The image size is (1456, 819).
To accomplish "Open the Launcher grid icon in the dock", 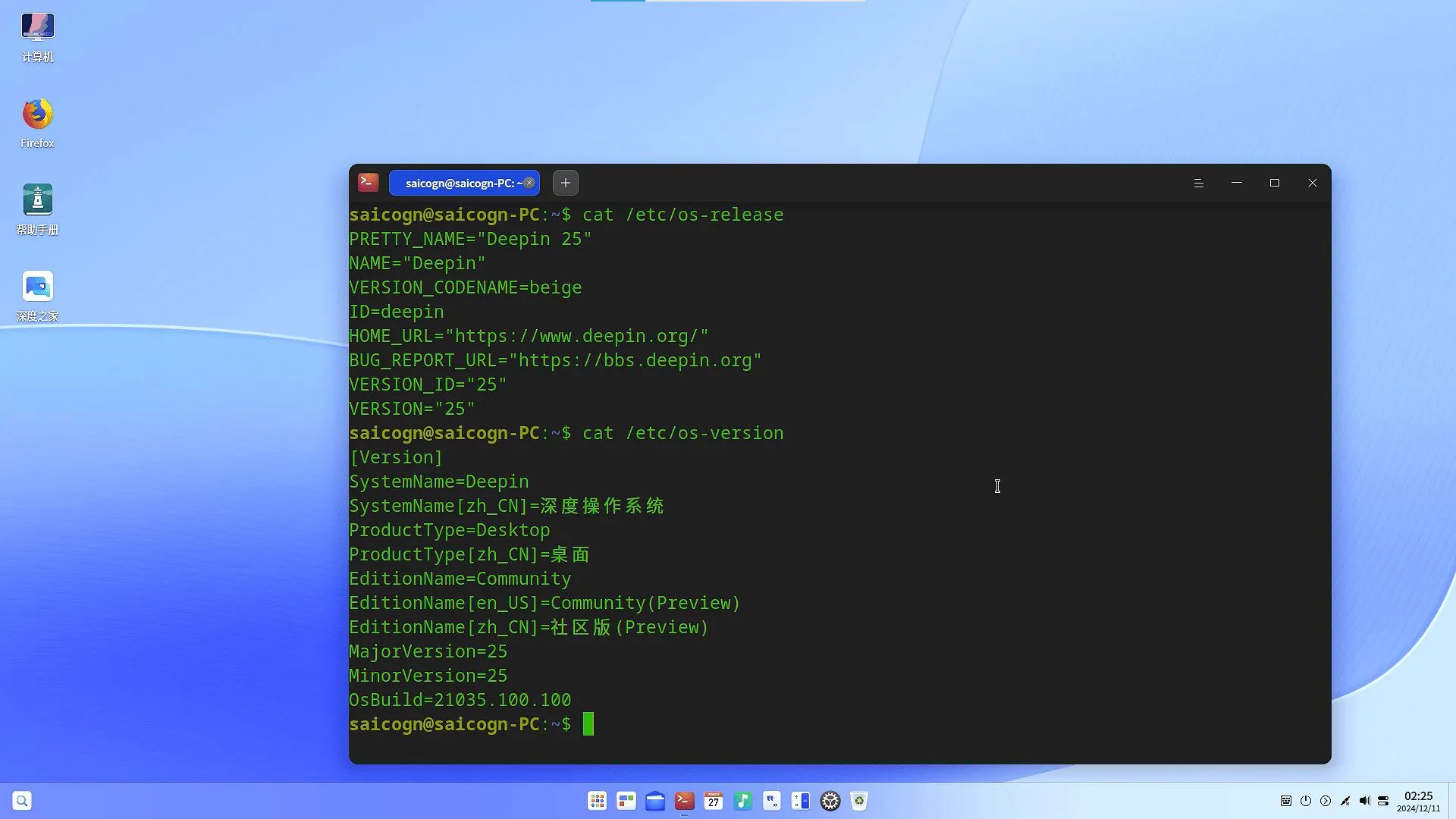I will tap(597, 800).
